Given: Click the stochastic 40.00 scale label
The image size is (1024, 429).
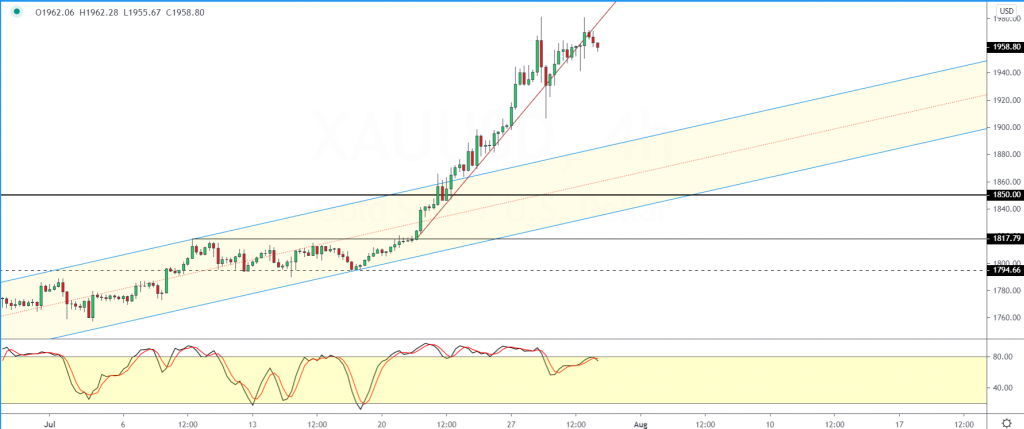Looking at the screenshot, I should pyautogui.click(x=1002, y=387).
